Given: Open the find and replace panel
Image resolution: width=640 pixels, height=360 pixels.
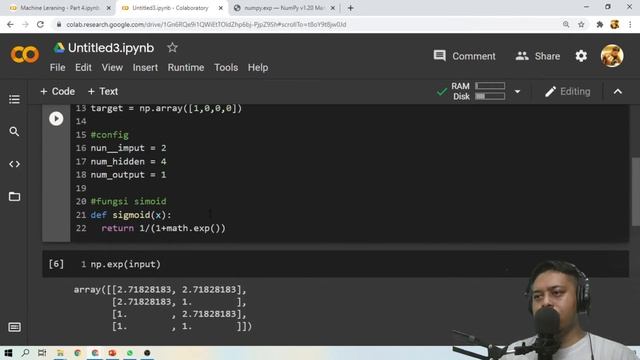Looking at the screenshot, I should (x=14, y=131).
